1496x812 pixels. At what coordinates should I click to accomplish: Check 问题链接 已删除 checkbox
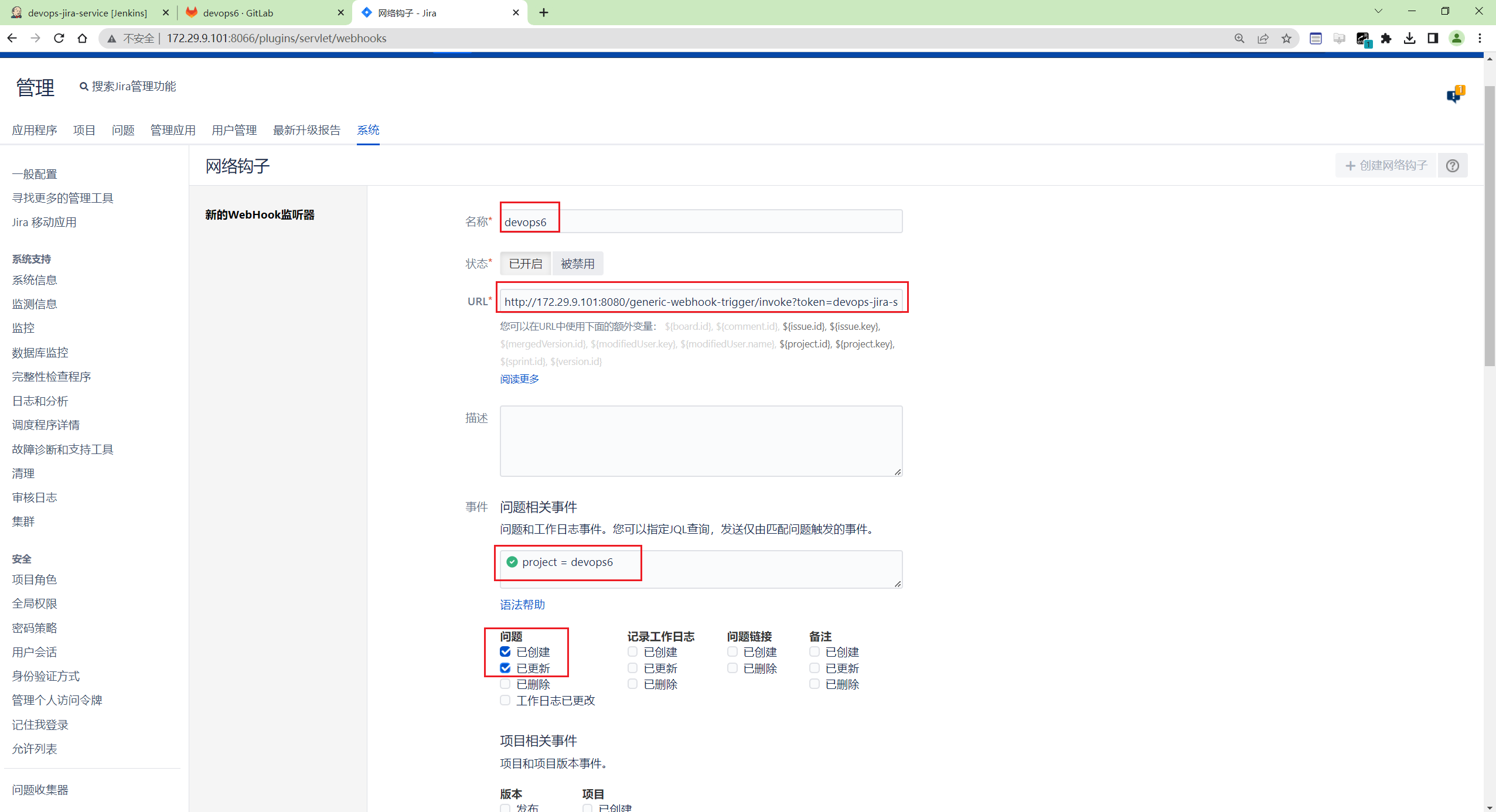[732, 668]
